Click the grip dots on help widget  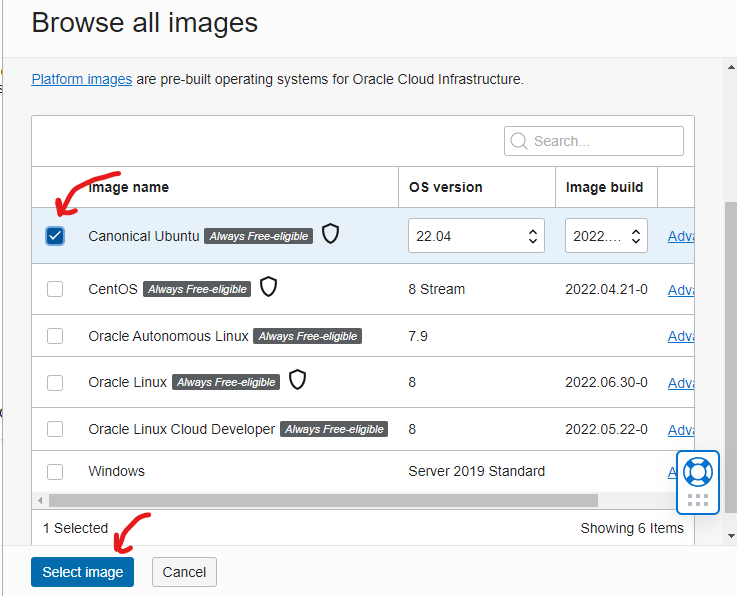point(698,500)
